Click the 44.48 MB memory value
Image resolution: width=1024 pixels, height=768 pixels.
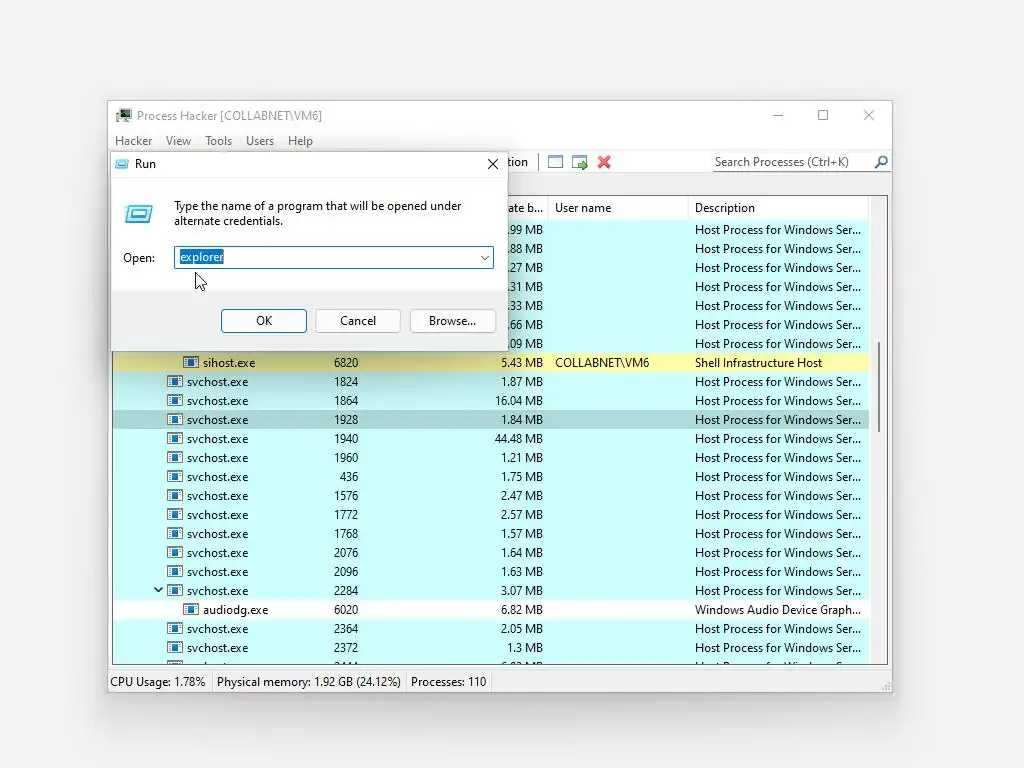(x=519, y=438)
